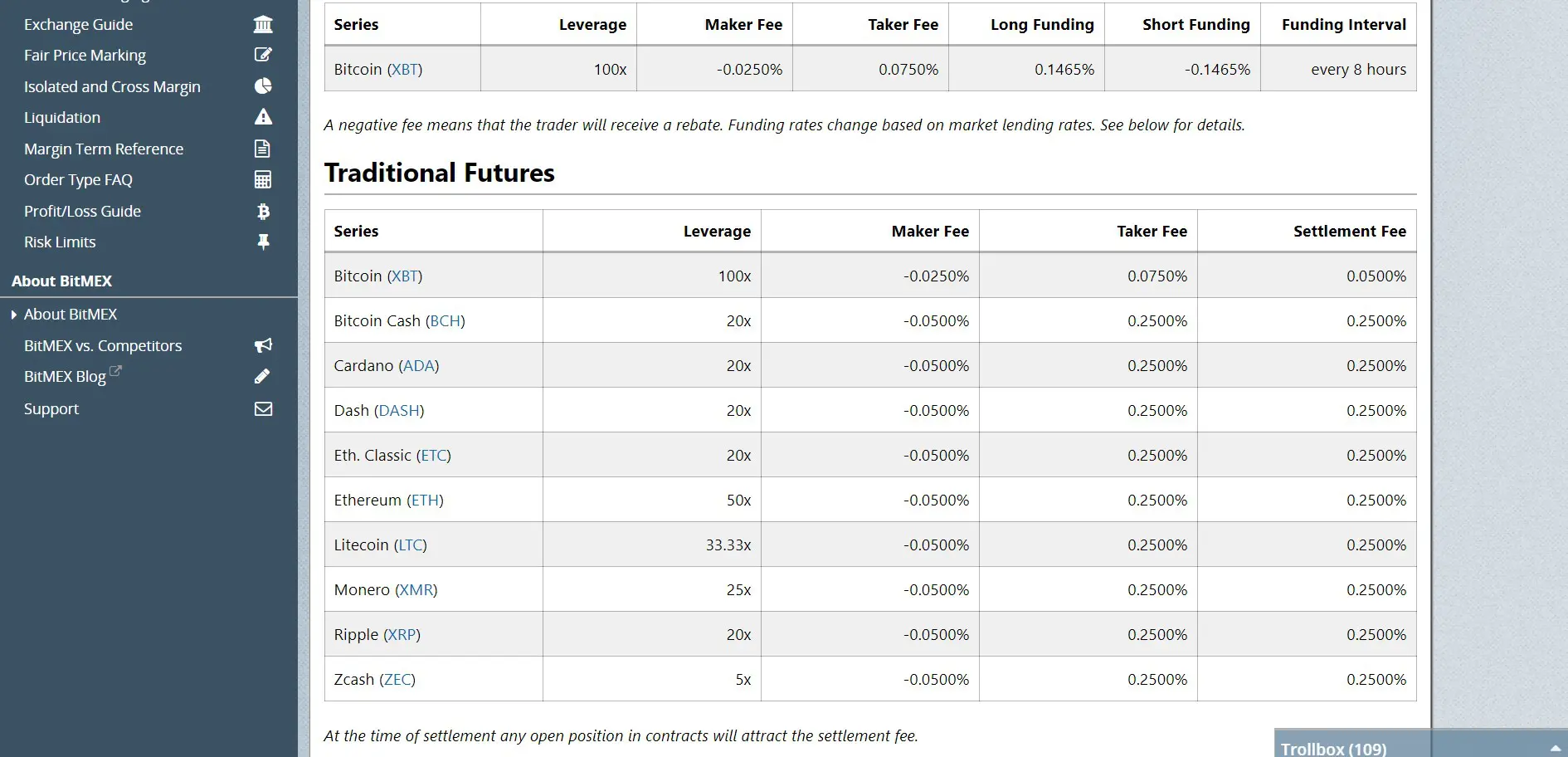
Task: Open BitMEX vs. Competitors page
Action: 103,345
